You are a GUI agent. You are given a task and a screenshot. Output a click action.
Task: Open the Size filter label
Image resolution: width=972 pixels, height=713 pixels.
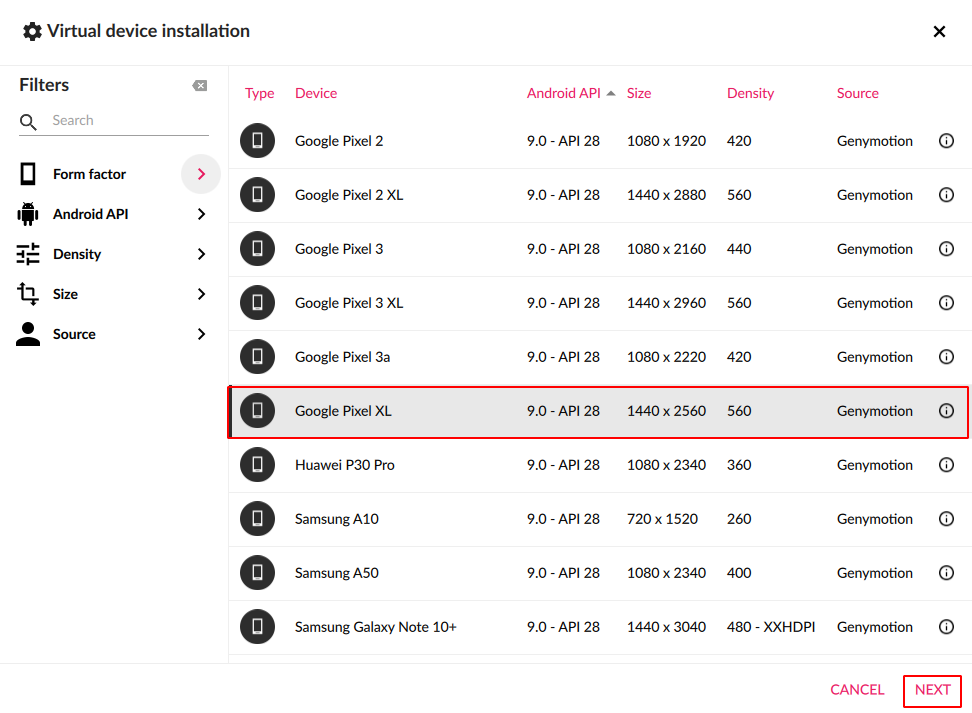pyautogui.click(x=65, y=294)
